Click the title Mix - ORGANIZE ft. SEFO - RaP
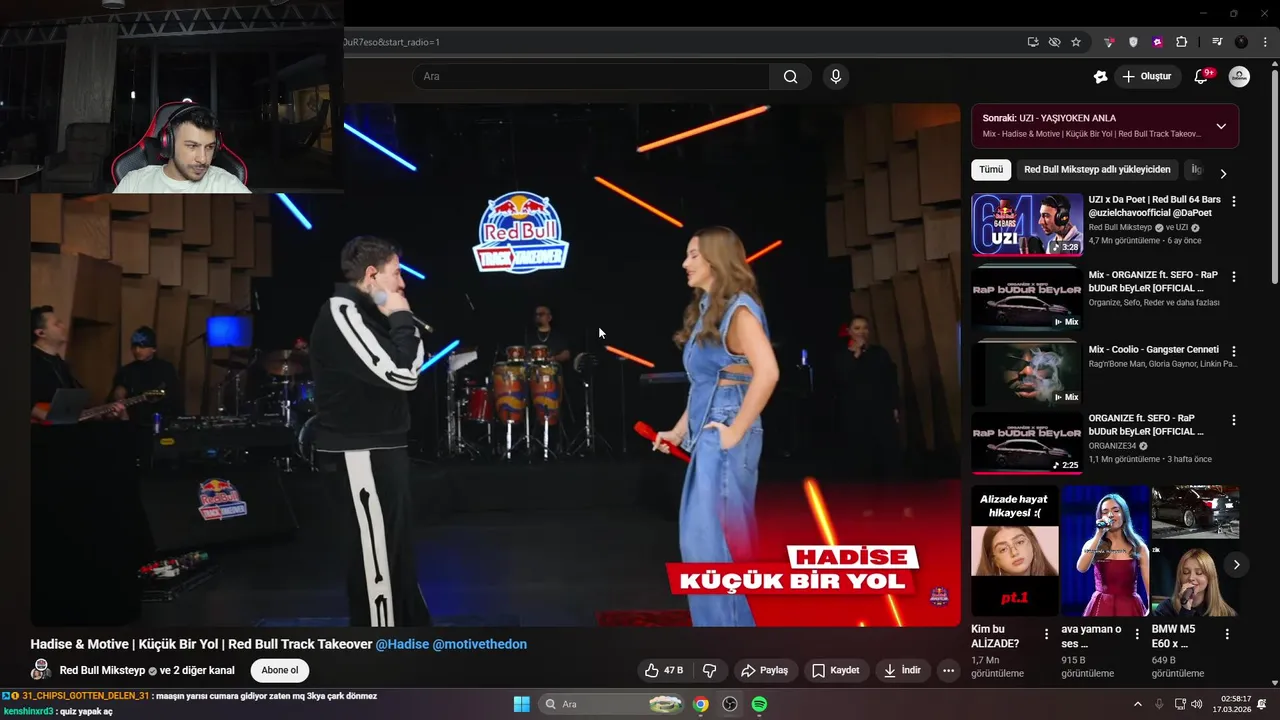Viewport: 1280px width, 720px height. pyautogui.click(x=1153, y=281)
